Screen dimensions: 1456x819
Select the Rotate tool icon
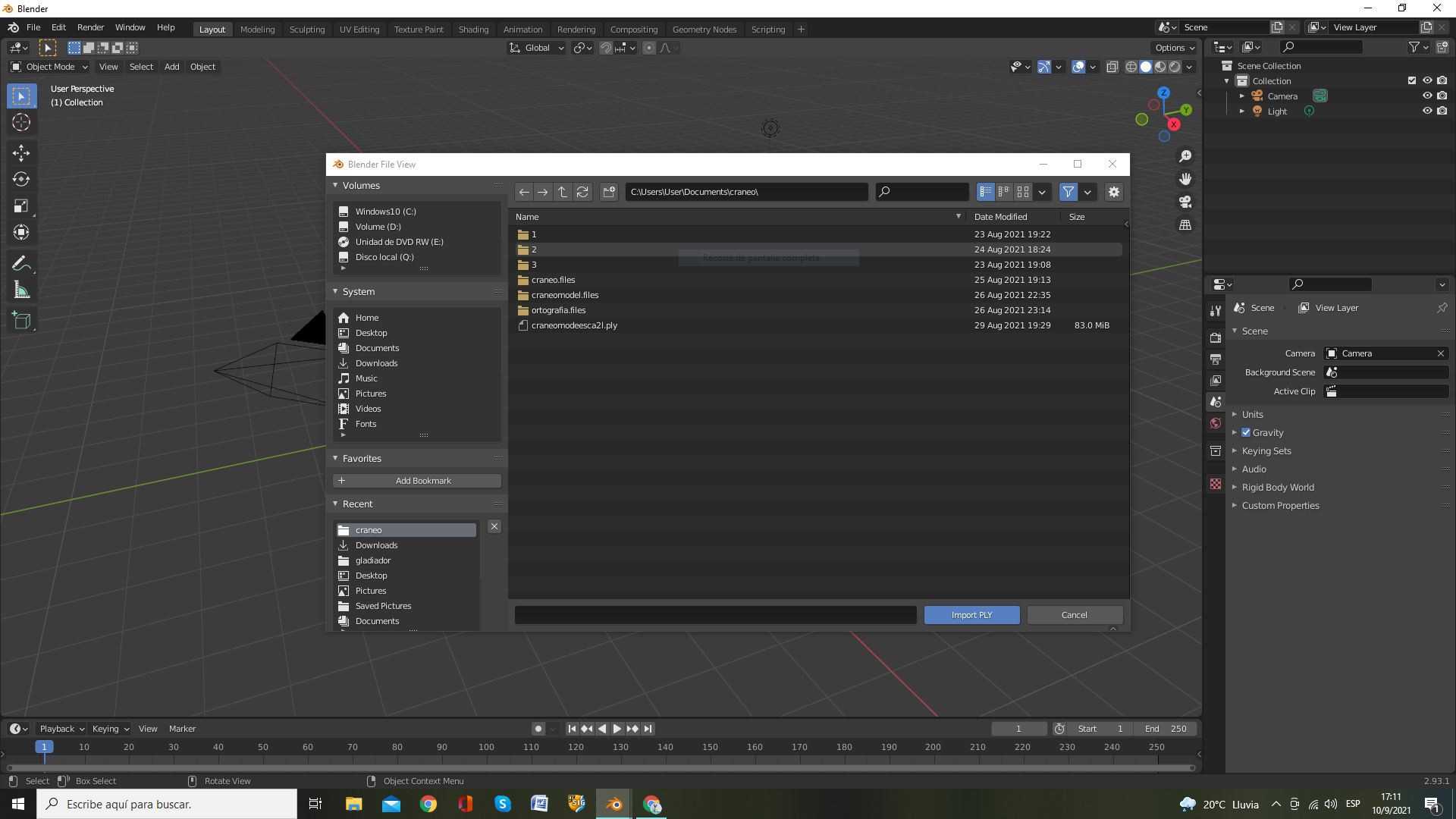[20, 179]
